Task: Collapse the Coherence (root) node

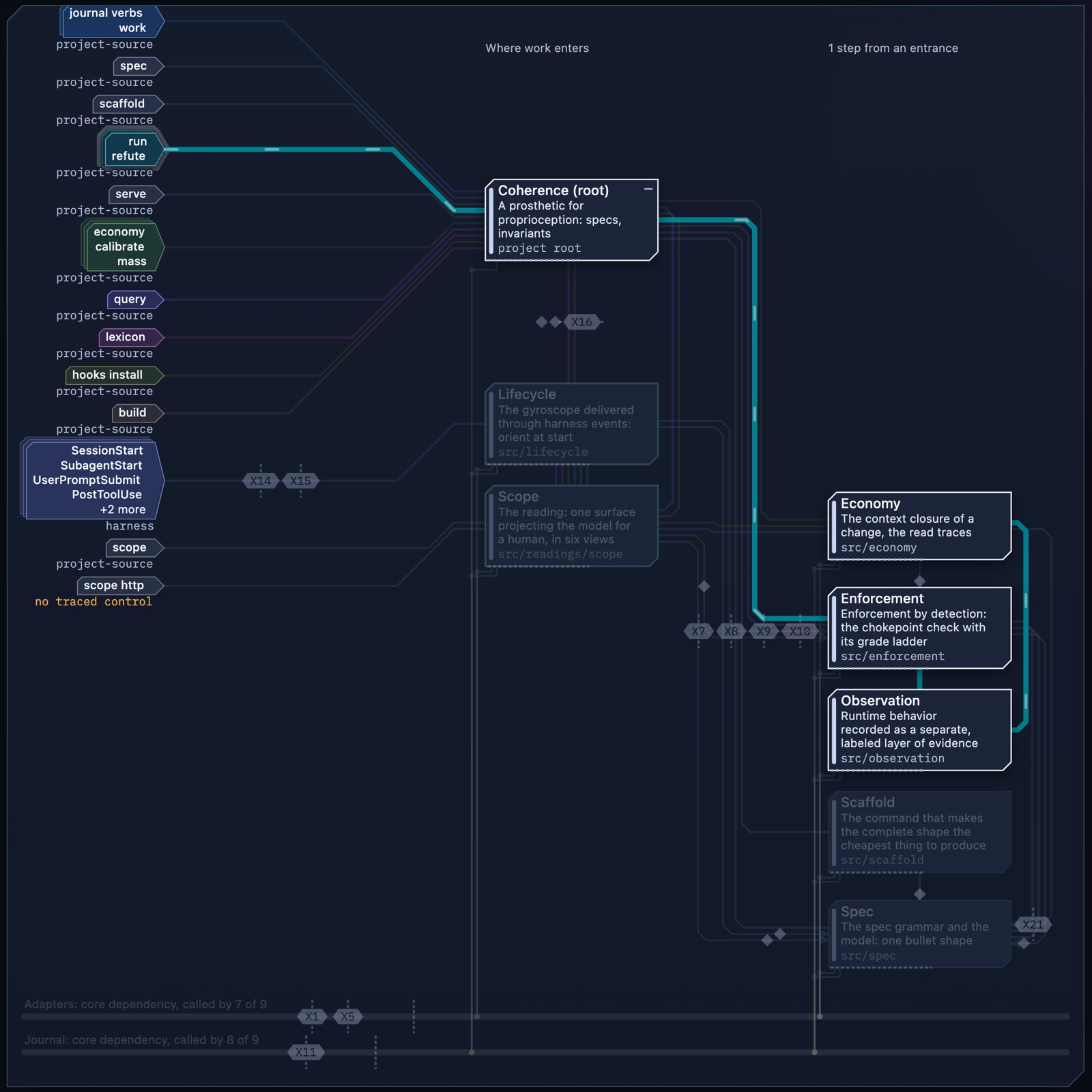Action: (x=648, y=189)
